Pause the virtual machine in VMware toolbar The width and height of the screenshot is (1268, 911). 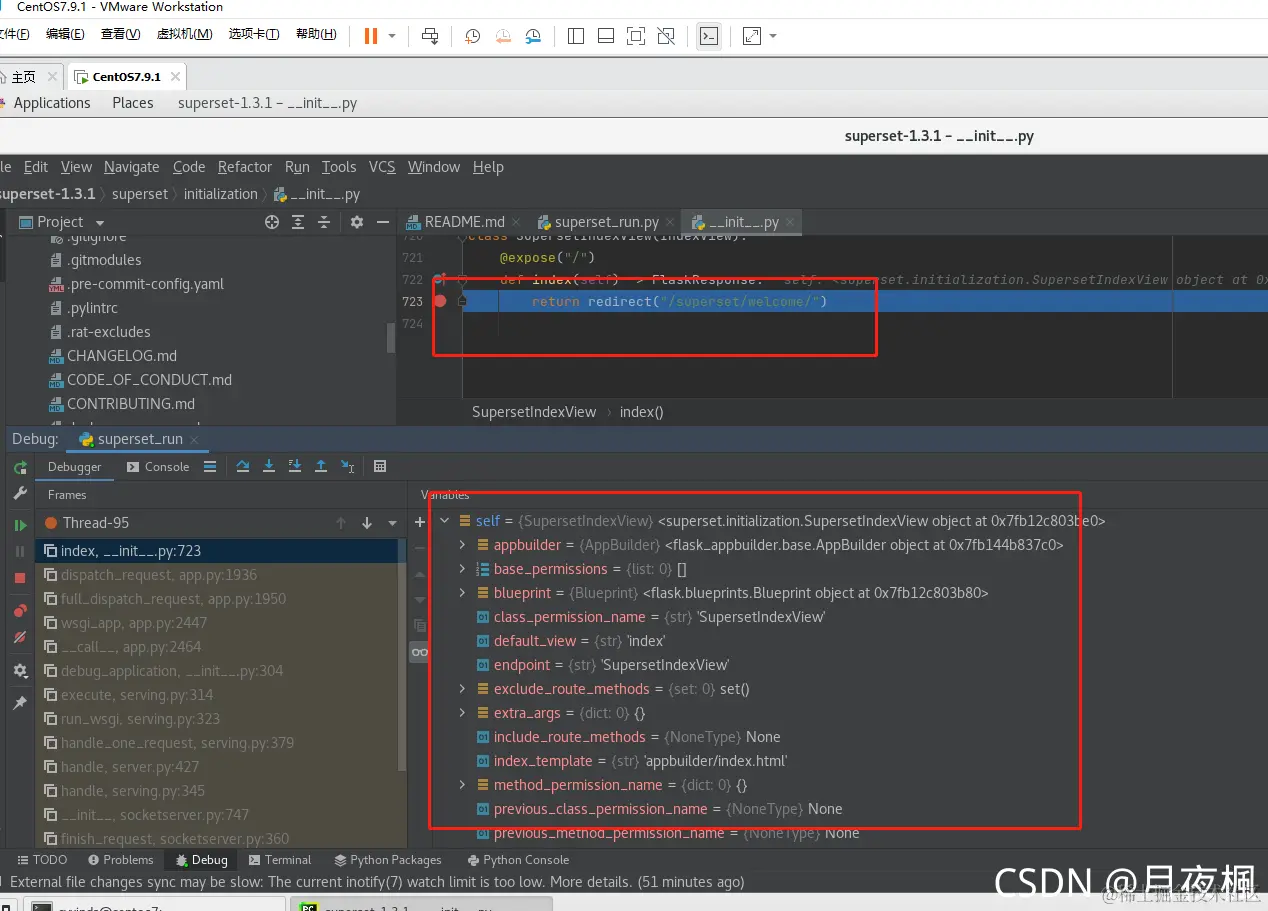[371, 36]
